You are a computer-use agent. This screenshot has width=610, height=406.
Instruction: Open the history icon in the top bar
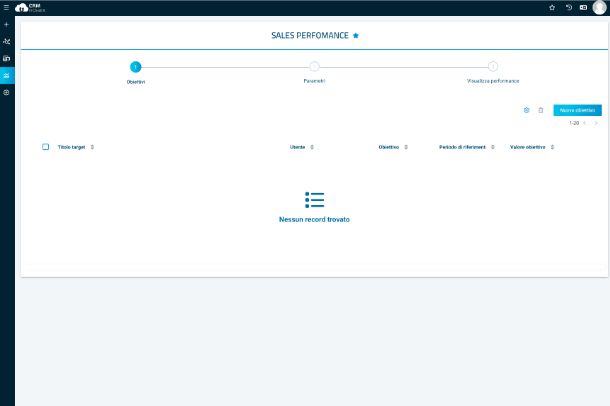click(x=569, y=7)
